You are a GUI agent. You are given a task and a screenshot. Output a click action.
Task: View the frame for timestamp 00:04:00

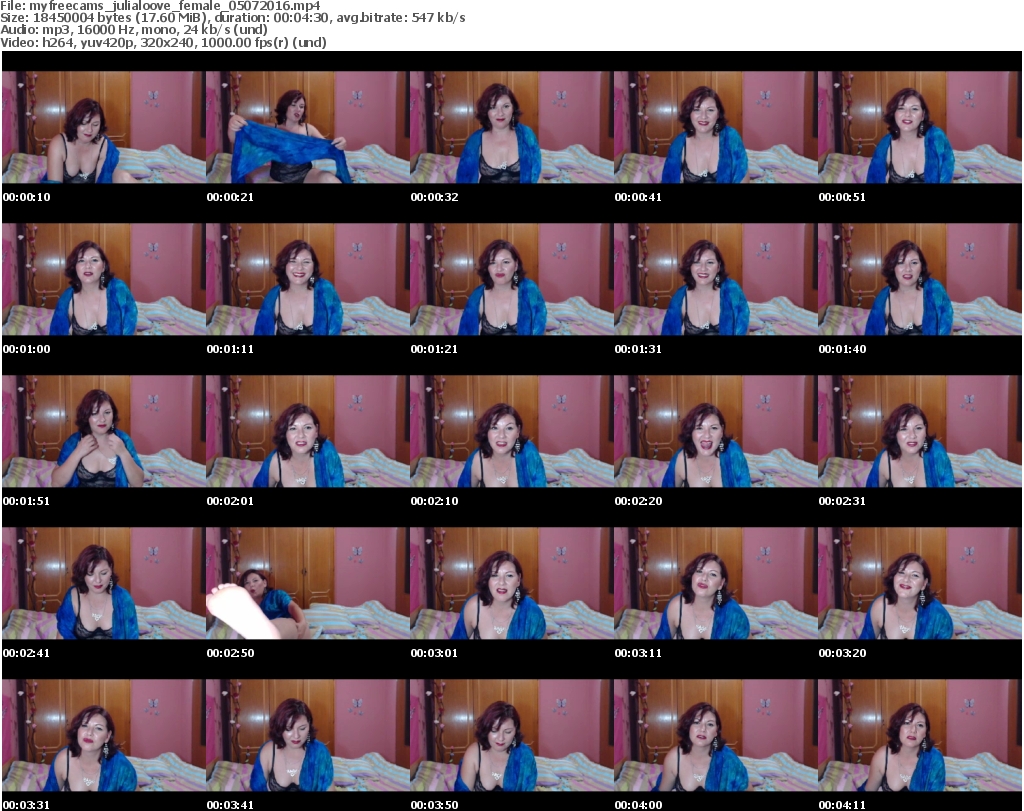pyautogui.click(x=715, y=735)
